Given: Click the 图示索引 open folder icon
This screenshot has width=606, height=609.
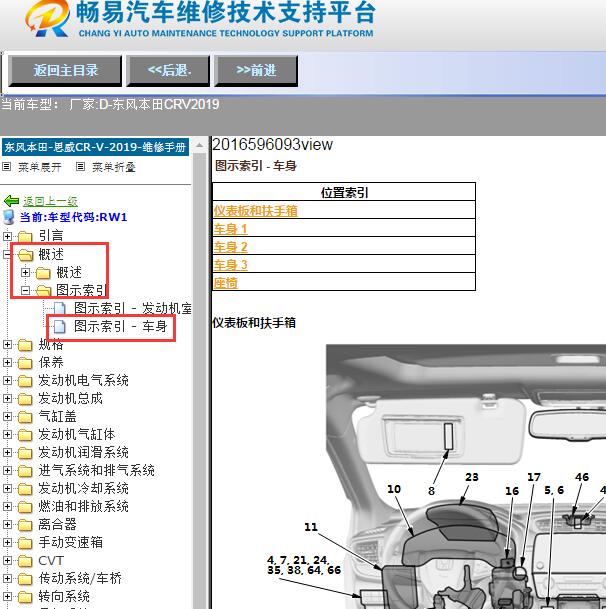Looking at the screenshot, I should coord(44,291).
